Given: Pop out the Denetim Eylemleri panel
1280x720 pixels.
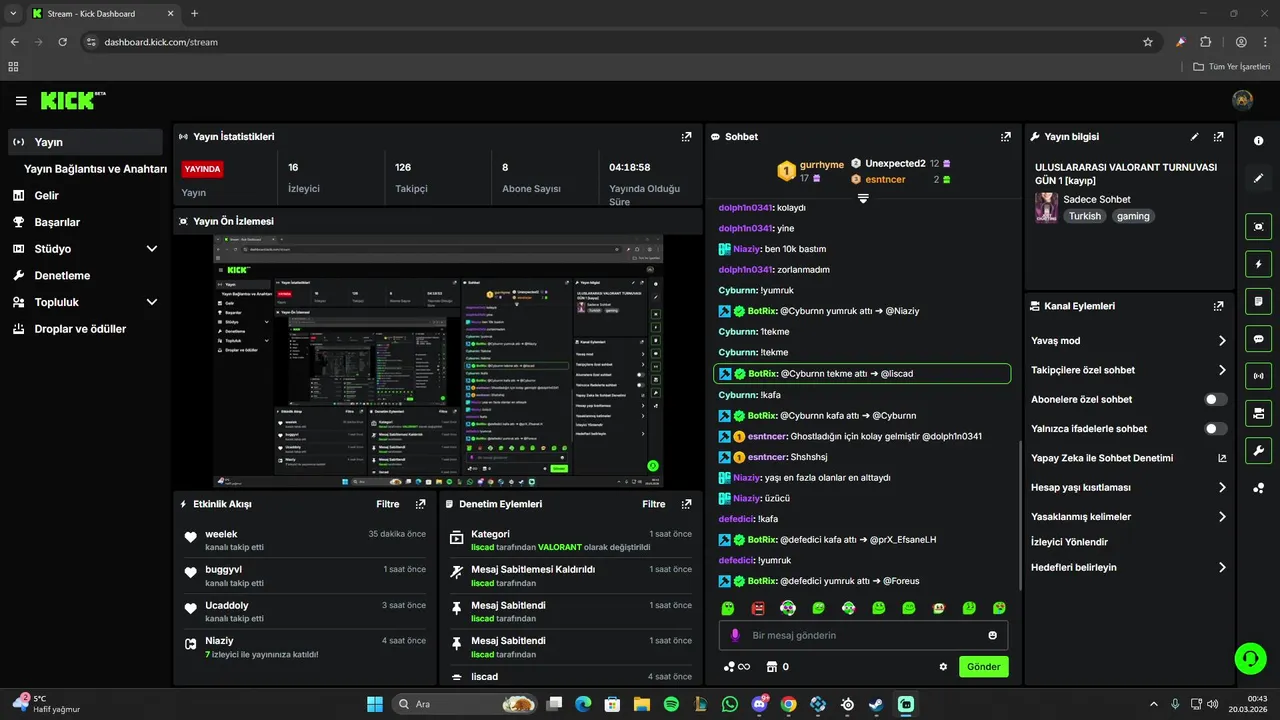Looking at the screenshot, I should coord(686,504).
